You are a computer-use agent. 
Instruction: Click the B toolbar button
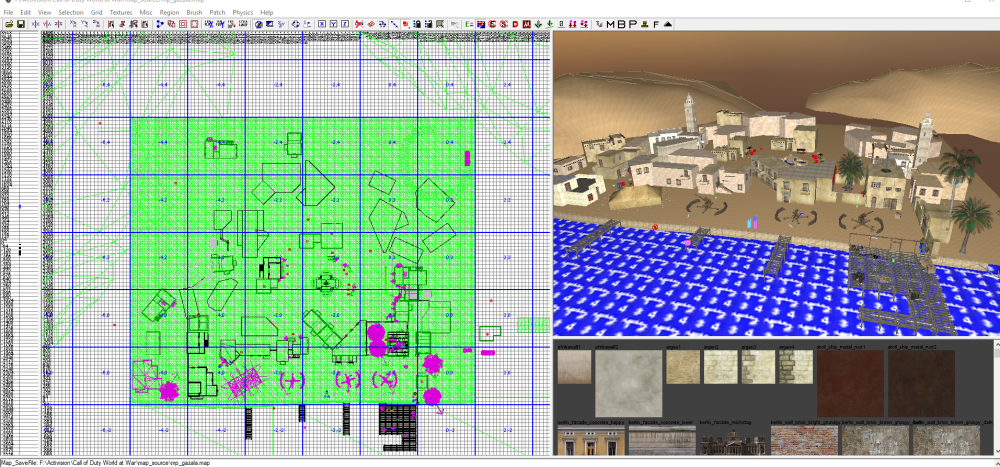click(x=622, y=21)
